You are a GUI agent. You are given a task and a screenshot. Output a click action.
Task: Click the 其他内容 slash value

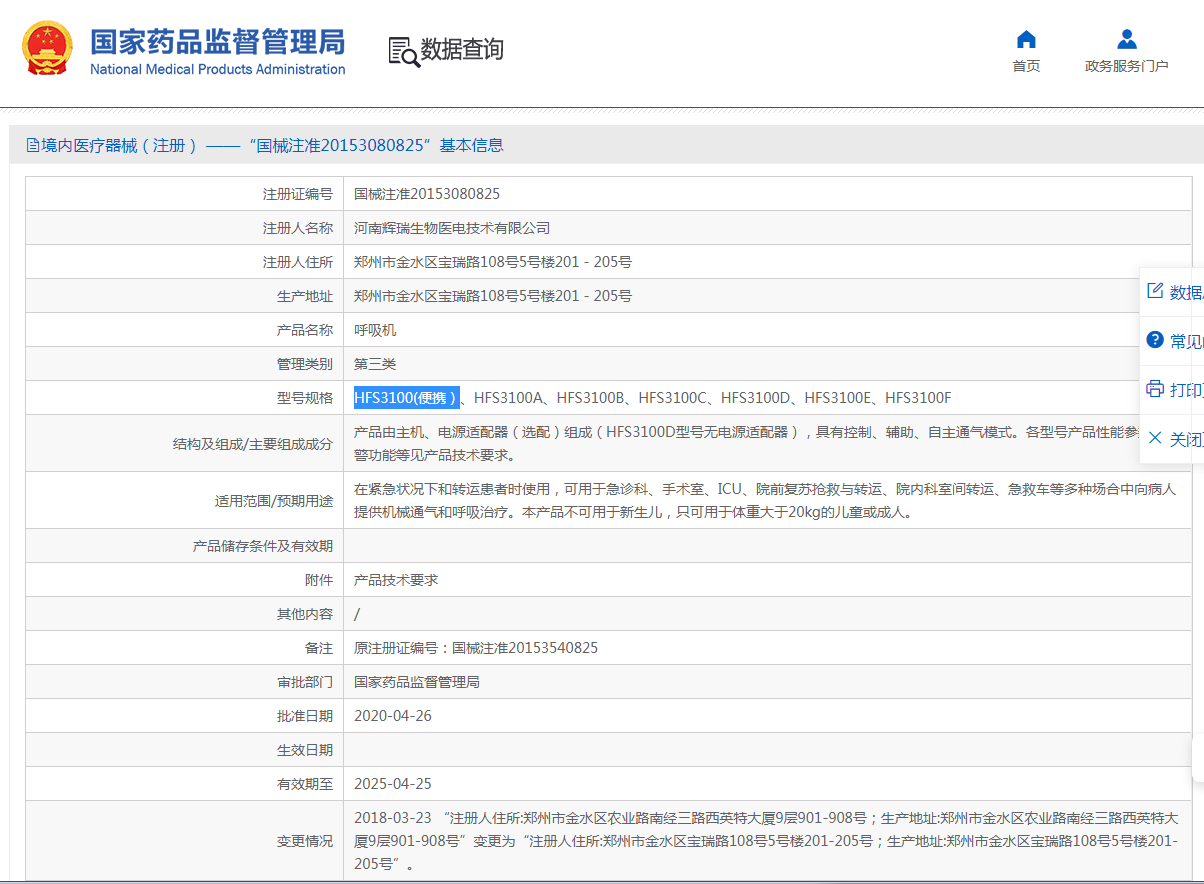pyautogui.click(x=357, y=614)
